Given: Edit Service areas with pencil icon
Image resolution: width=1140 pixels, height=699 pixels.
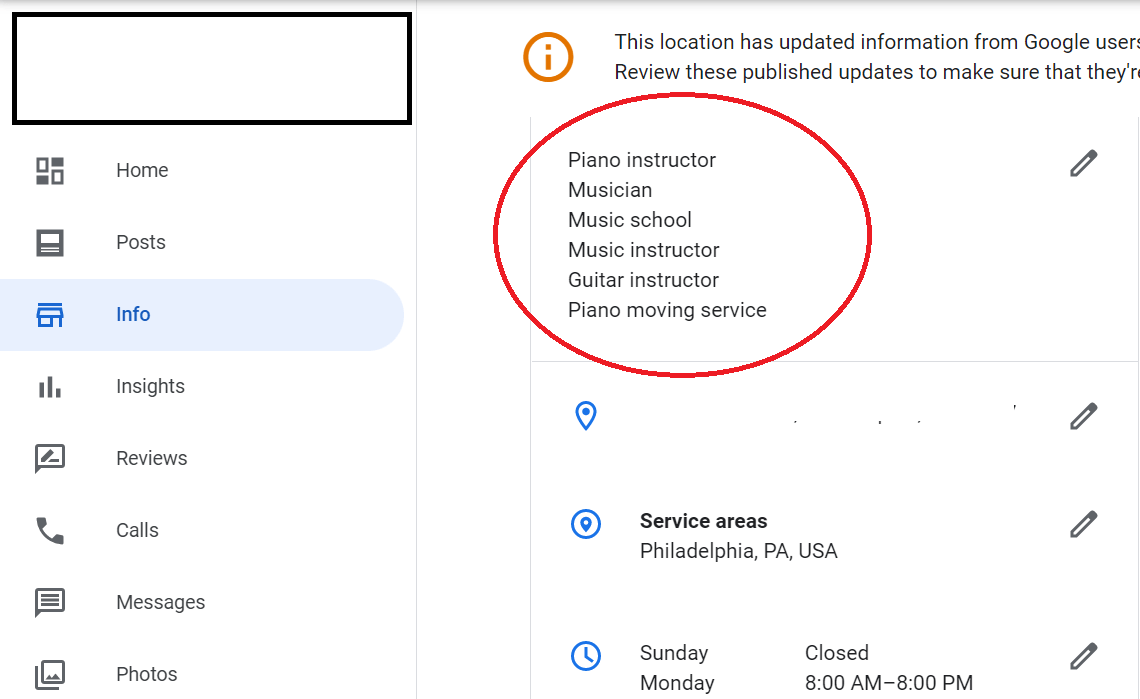Looking at the screenshot, I should coord(1083,524).
